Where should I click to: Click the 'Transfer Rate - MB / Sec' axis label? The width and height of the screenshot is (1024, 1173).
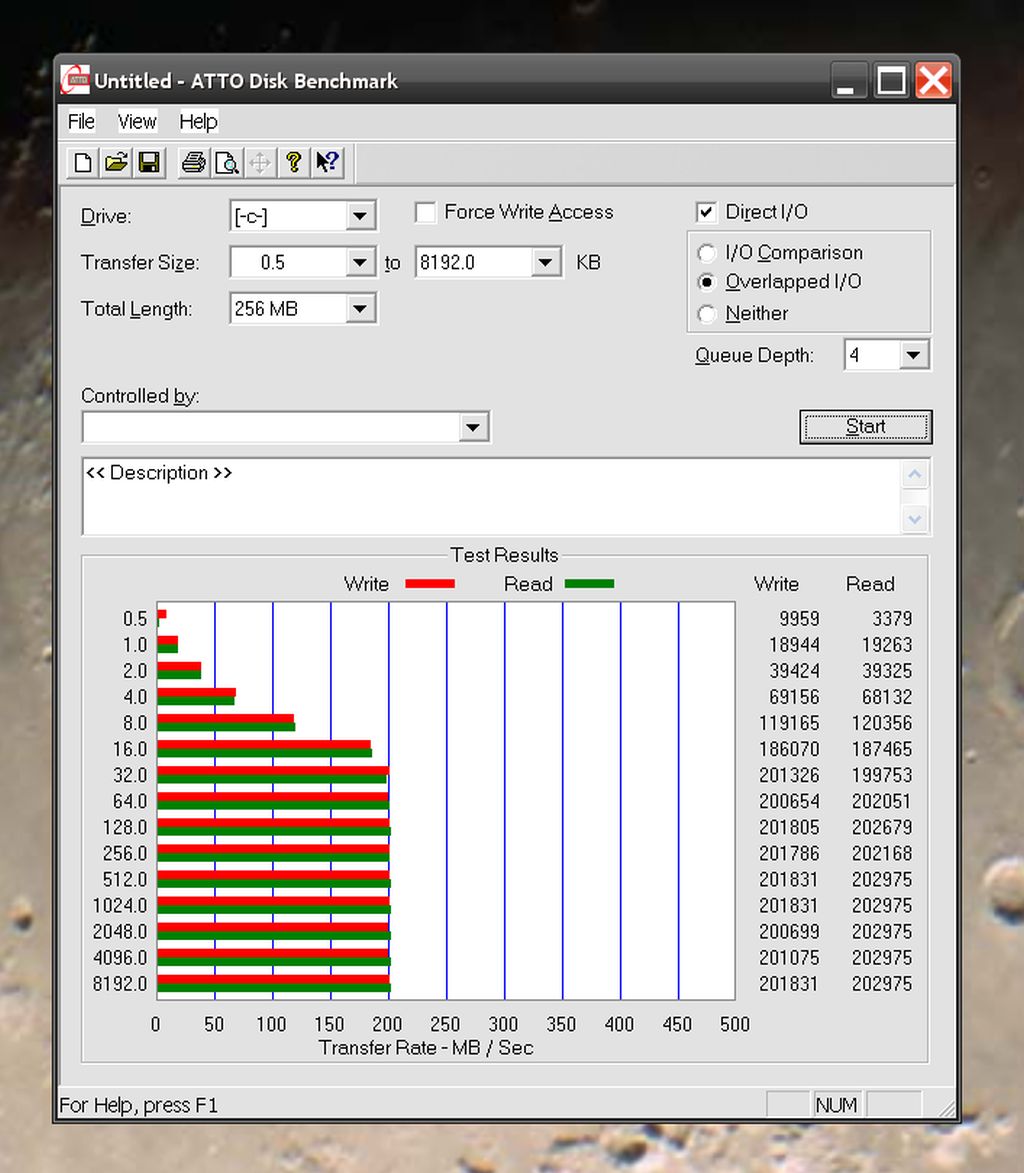pos(426,1048)
